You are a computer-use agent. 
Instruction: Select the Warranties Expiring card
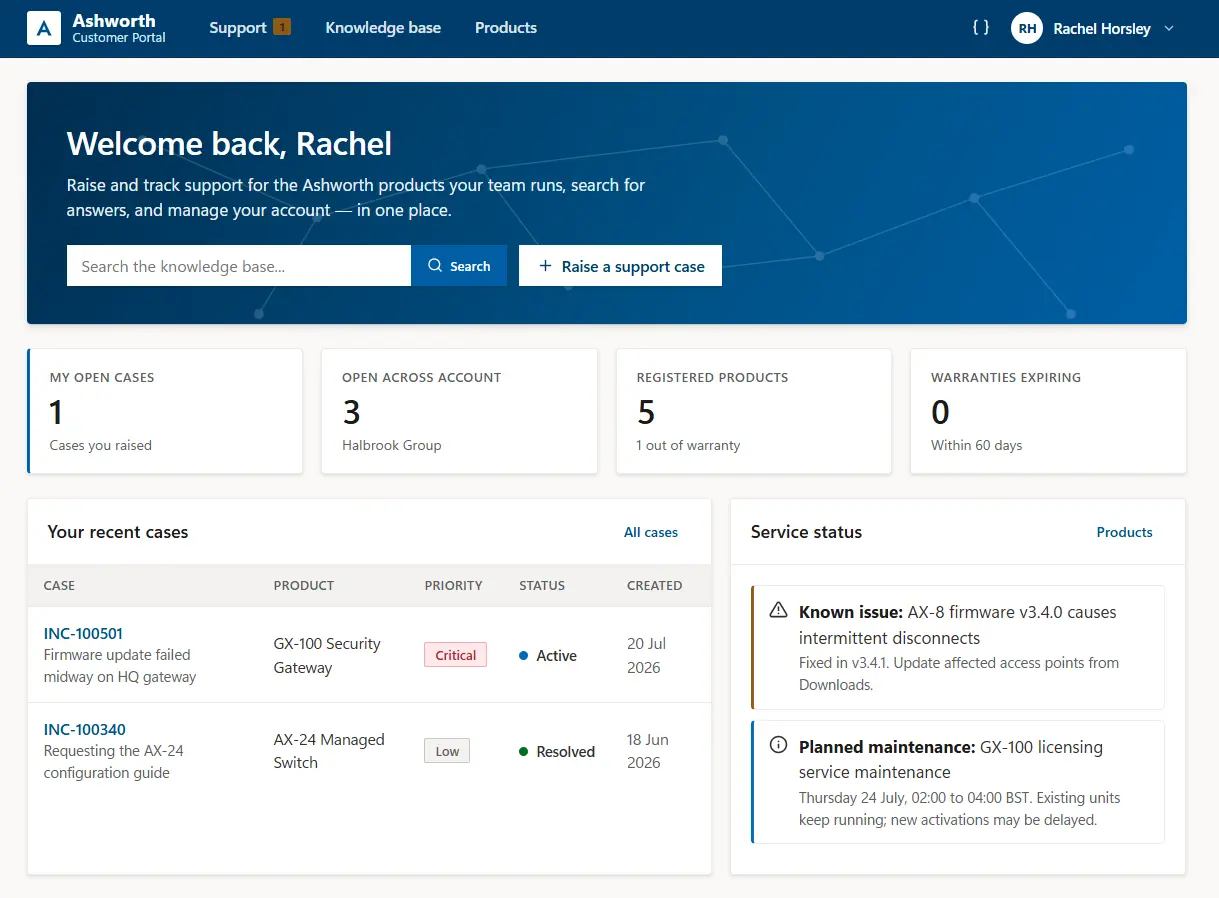click(1048, 411)
